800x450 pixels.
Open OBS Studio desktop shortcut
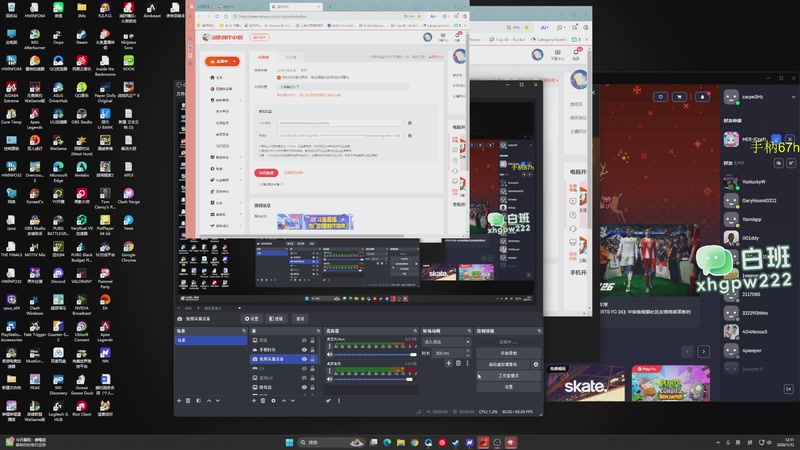tap(82, 116)
